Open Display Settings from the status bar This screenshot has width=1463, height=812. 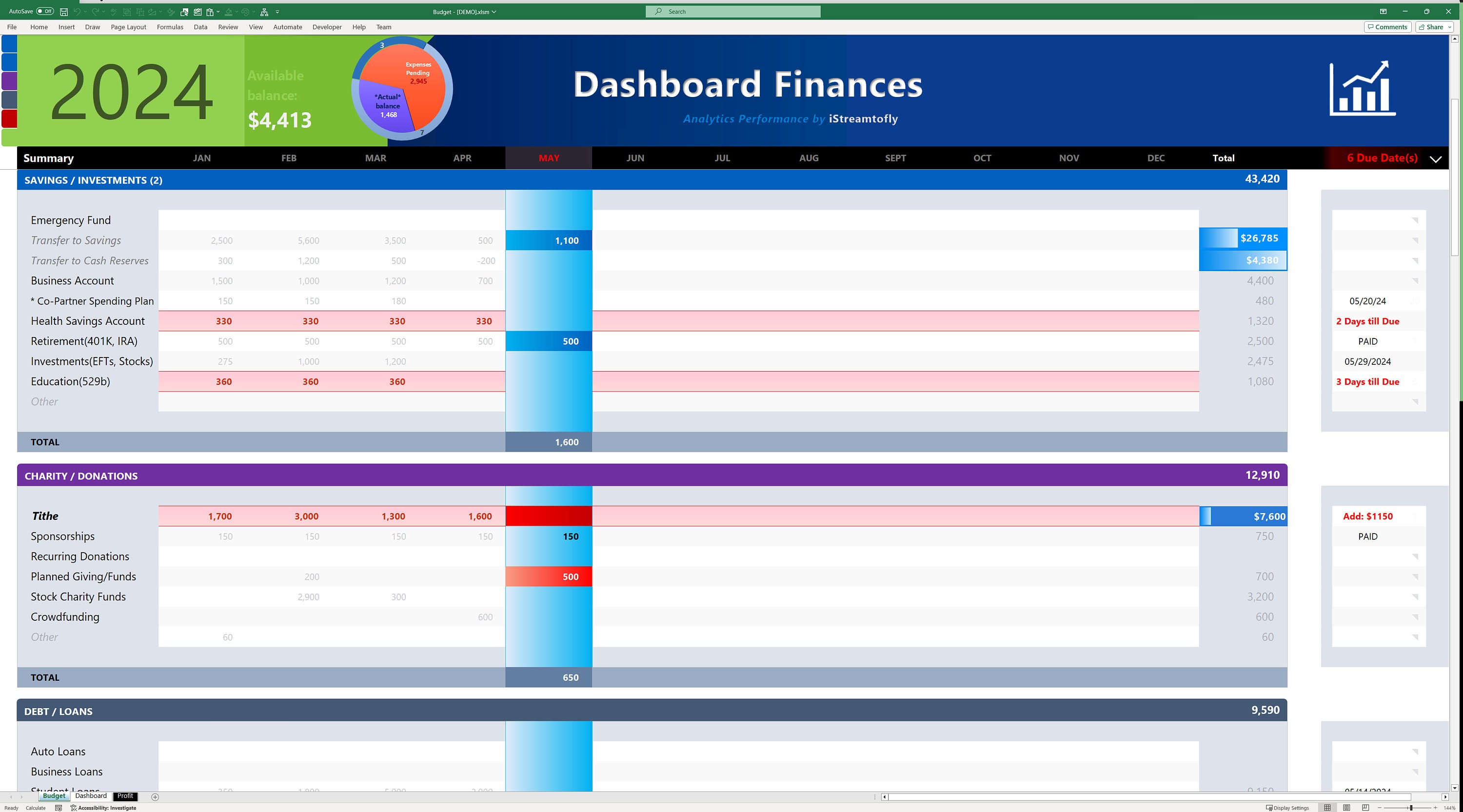click(1287, 808)
